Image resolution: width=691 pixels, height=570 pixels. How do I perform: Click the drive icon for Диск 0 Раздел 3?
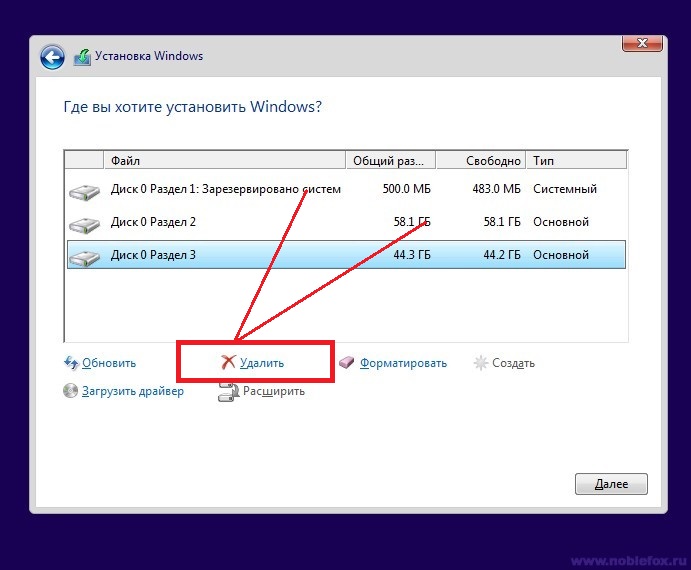84,258
